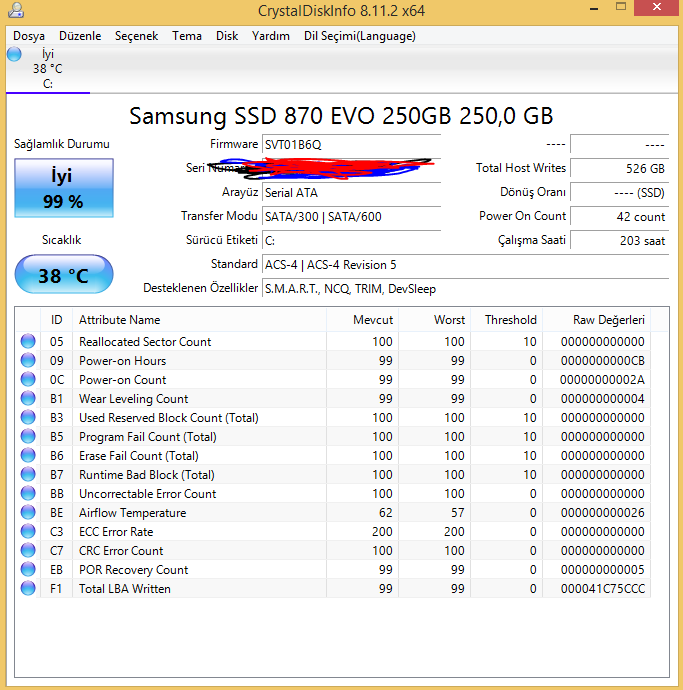Click status orb for ECC Error Rate
The image size is (683, 690).
[28, 531]
